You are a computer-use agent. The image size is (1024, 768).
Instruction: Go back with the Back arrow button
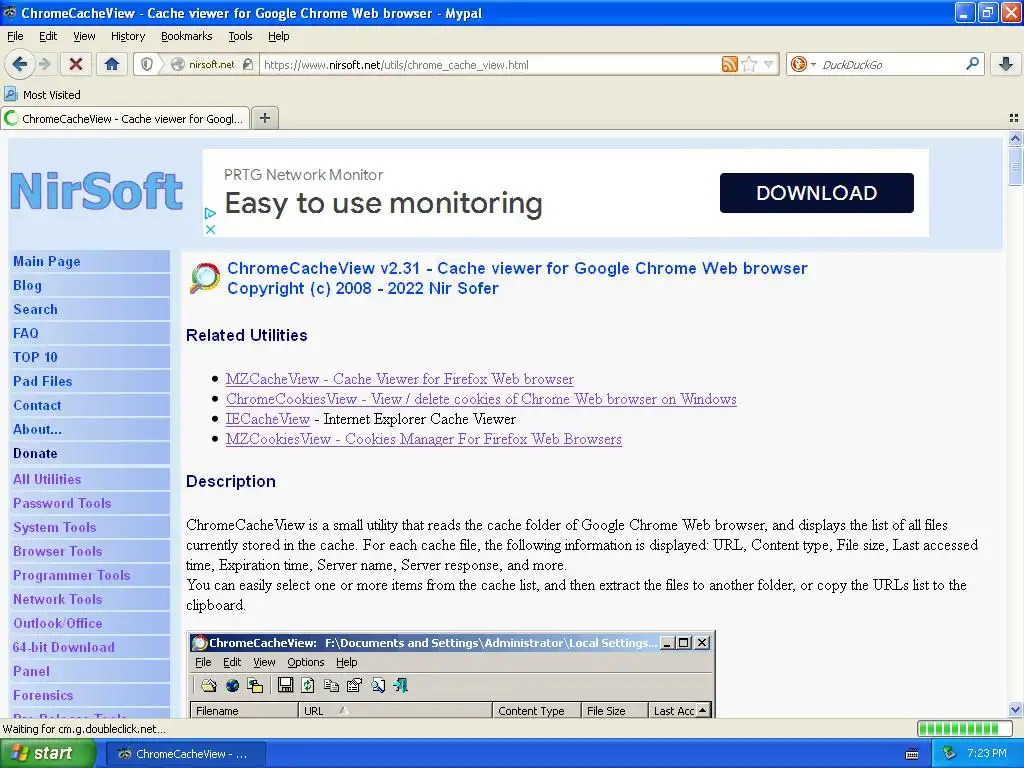click(19, 64)
